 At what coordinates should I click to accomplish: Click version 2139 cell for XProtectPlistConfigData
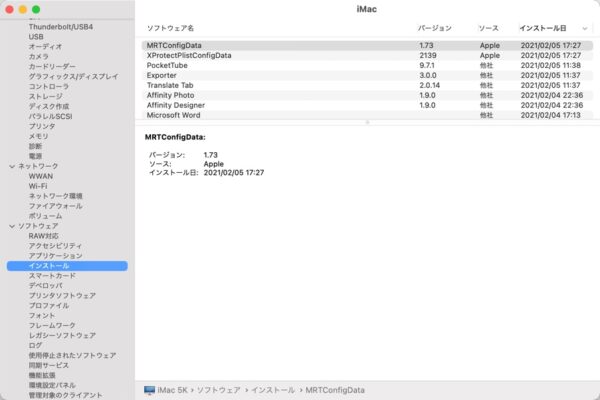(x=428, y=55)
